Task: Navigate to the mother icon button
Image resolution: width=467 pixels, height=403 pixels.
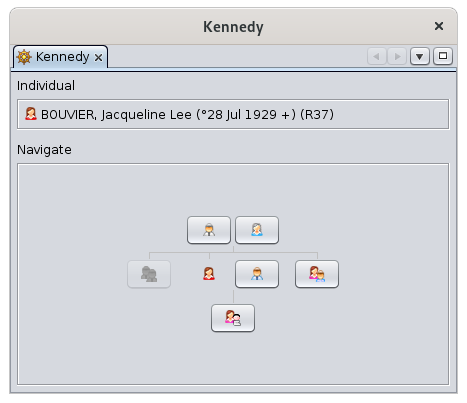Action: [257, 230]
